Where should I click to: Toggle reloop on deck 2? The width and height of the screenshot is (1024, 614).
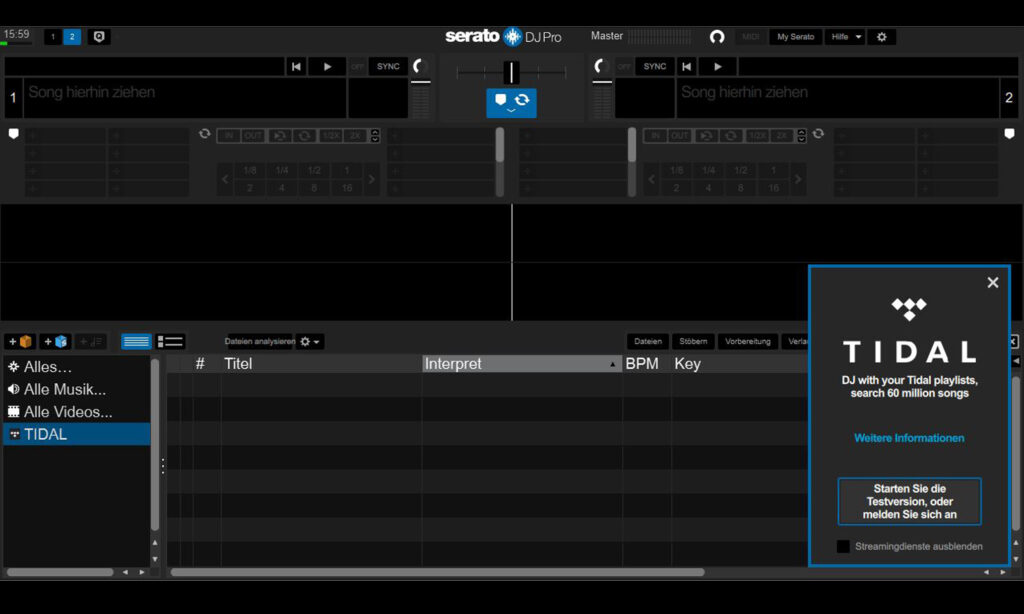click(x=706, y=136)
